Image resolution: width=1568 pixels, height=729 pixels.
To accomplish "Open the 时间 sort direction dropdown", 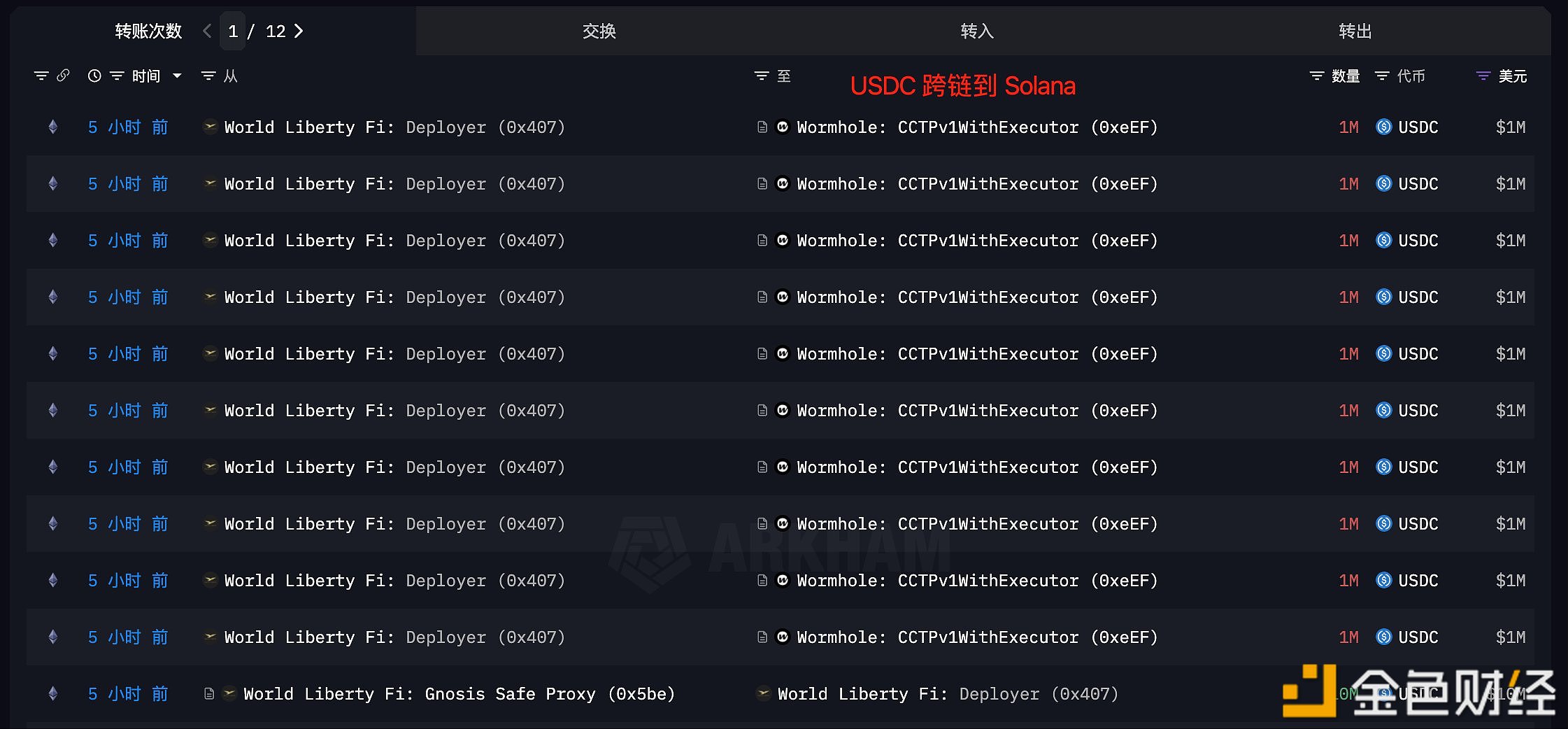I will point(177,76).
